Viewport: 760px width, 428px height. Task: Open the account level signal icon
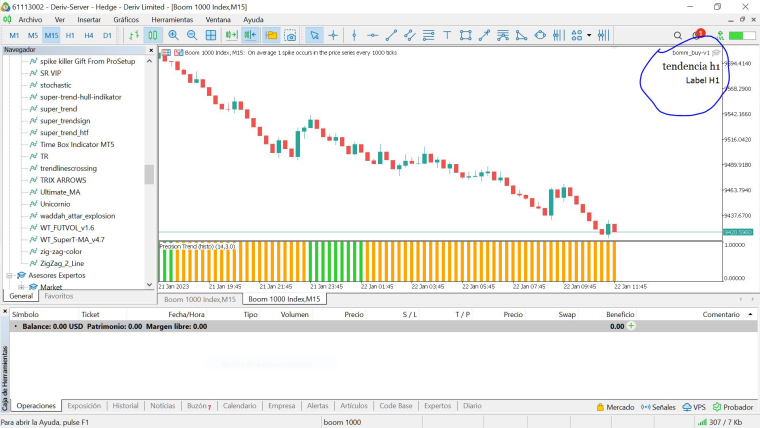pyautogui.click(x=720, y=35)
